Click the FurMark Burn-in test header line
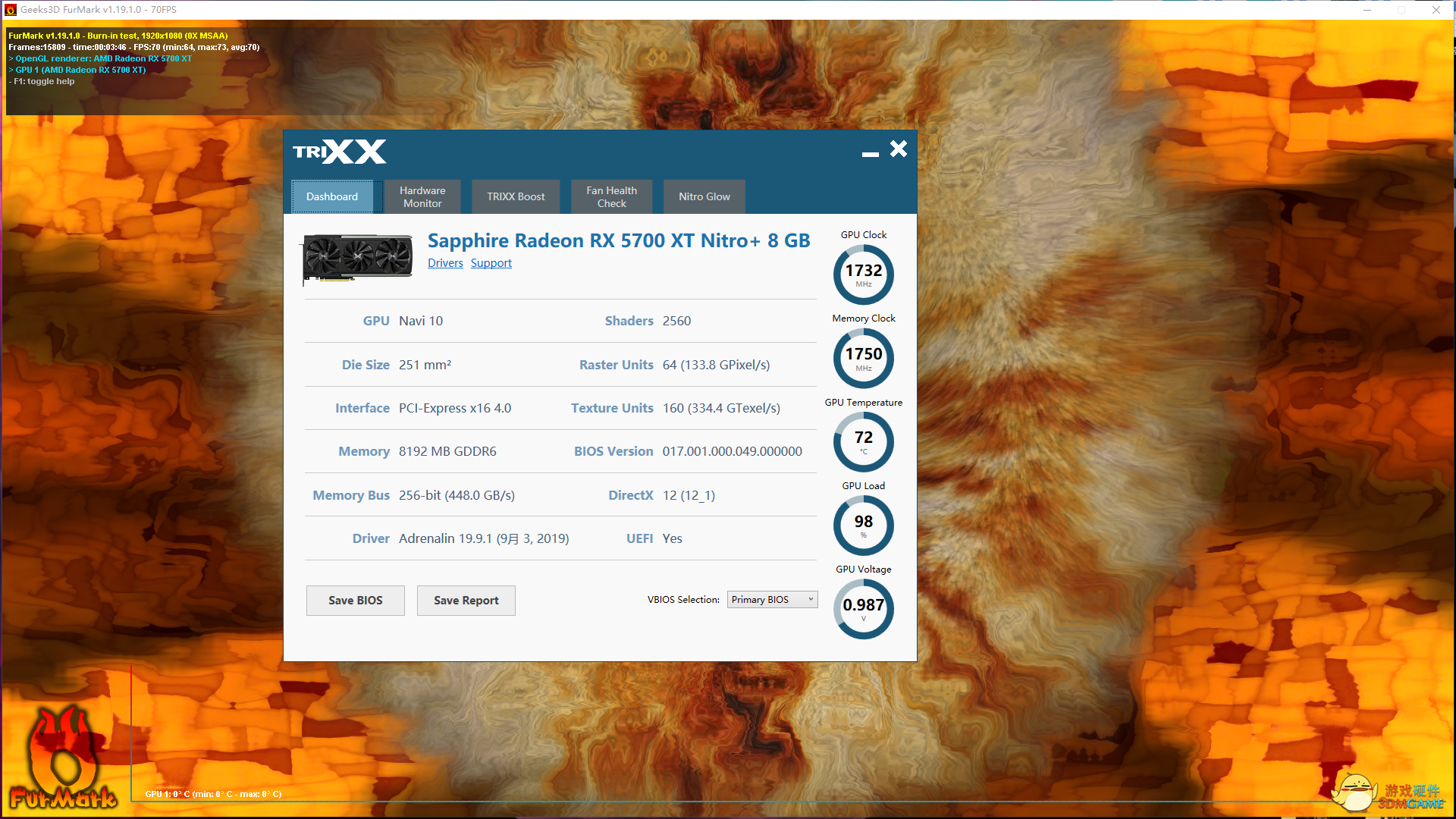Screen dimensions: 1456x819 tap(118, 36)
